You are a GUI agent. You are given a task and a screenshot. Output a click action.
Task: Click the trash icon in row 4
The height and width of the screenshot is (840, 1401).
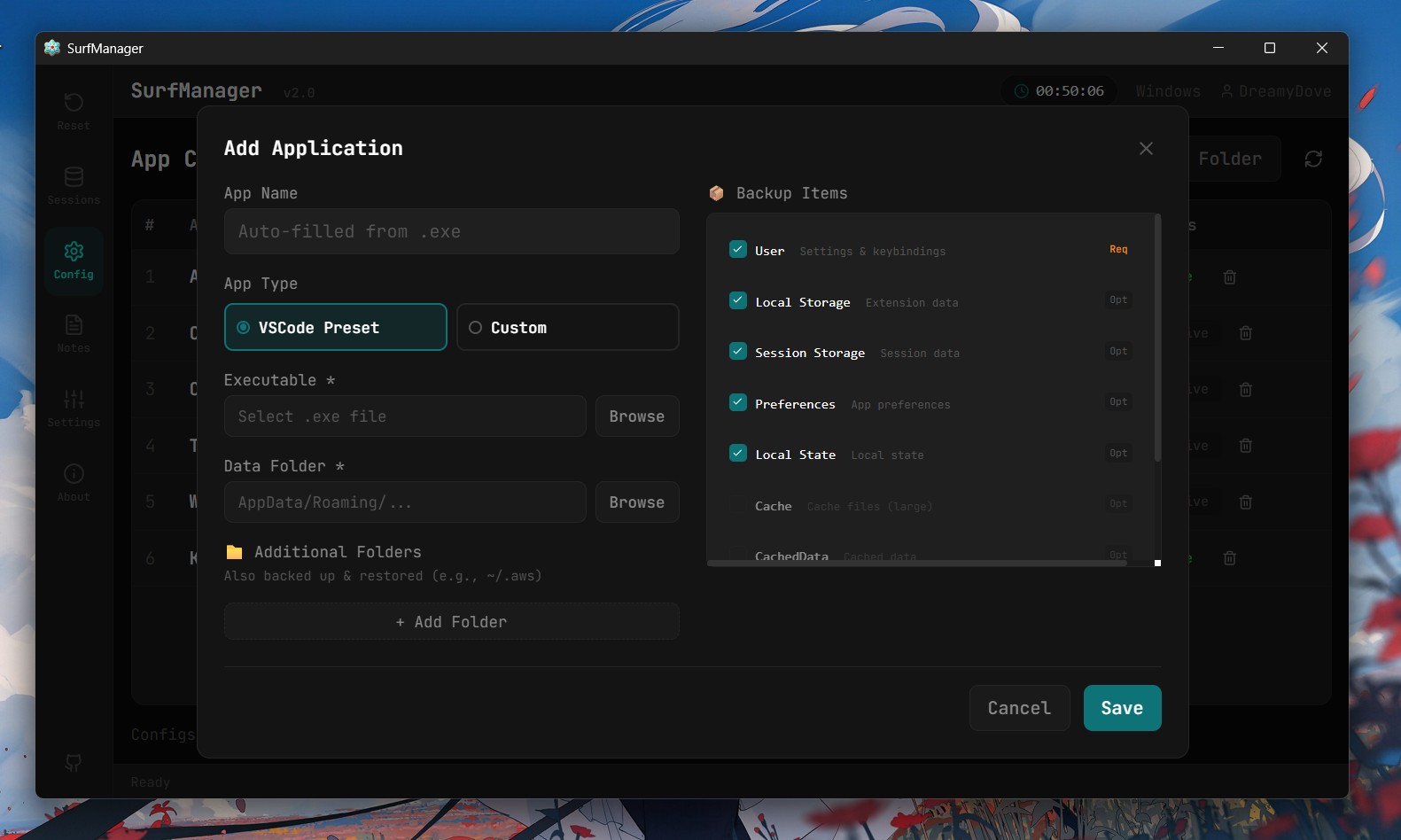(x=1245, y=446)
